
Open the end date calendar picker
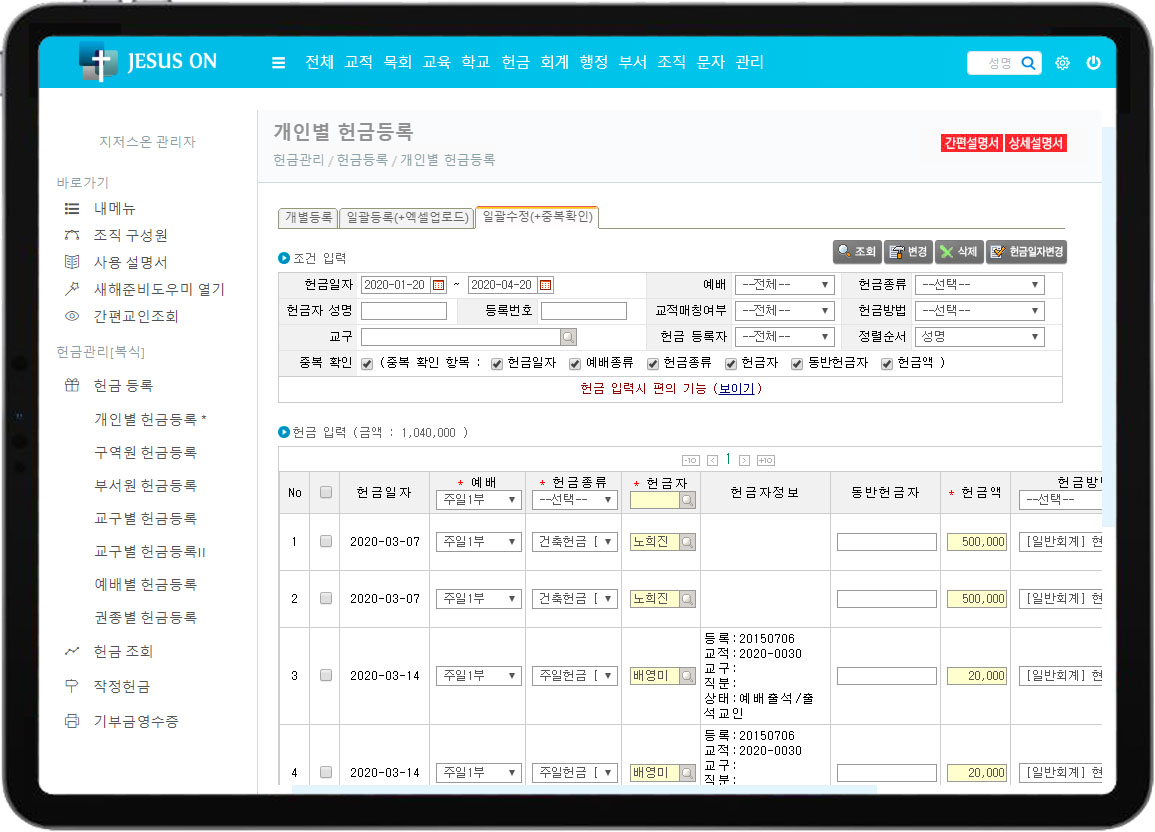point(545,285)
